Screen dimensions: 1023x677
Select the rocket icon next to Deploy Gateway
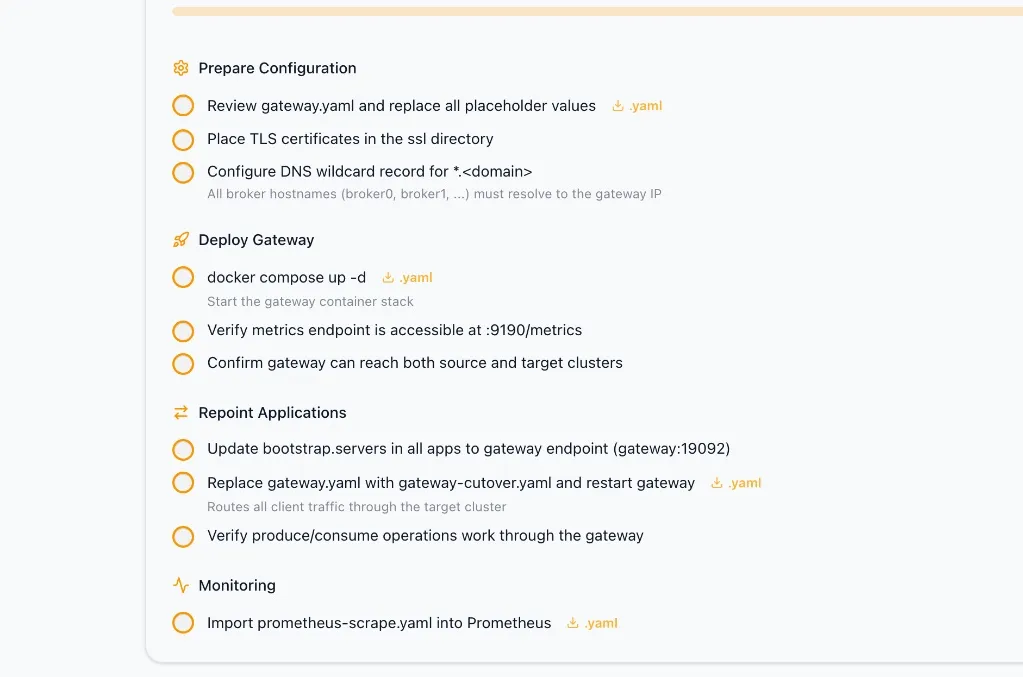181,239
